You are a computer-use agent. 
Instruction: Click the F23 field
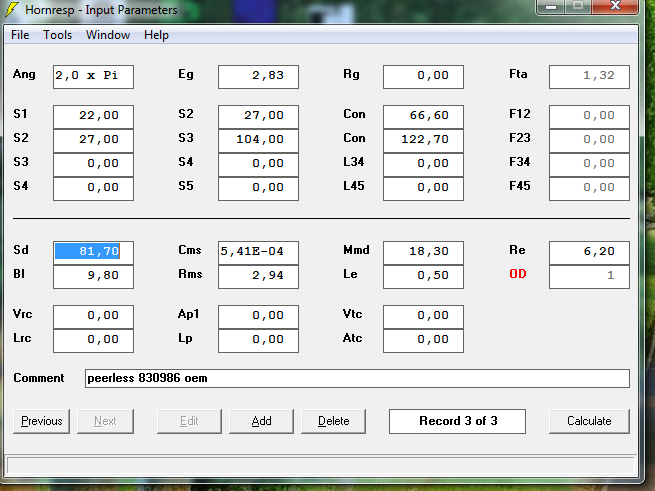click(589, 140)
